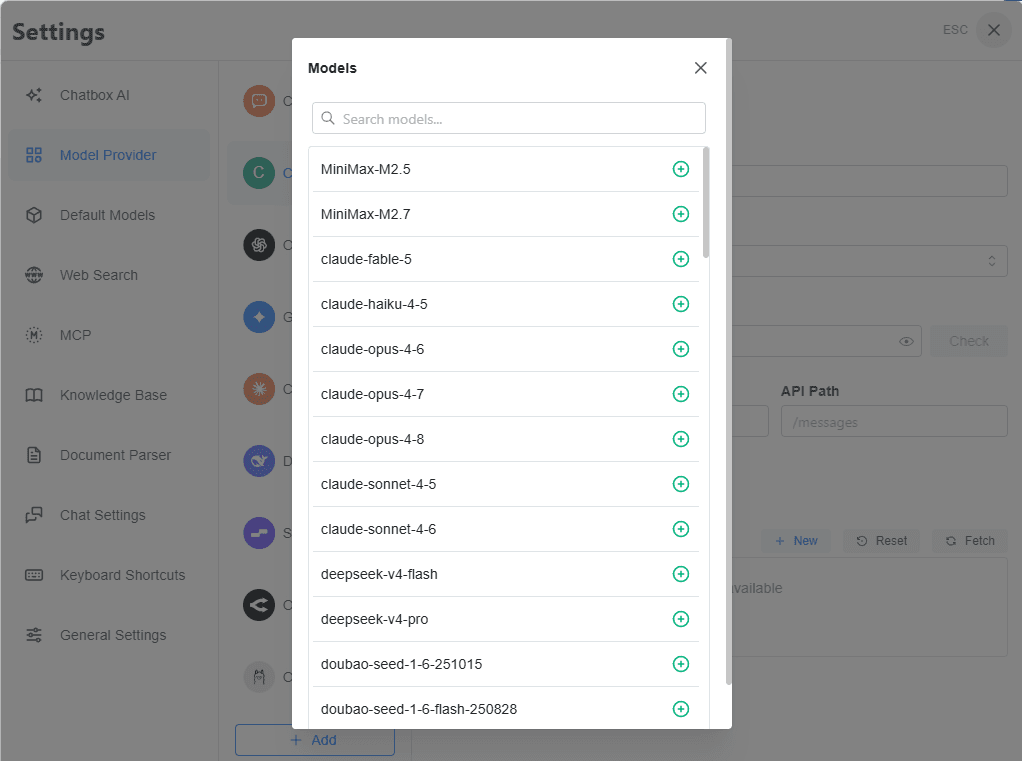Add claude-haiku-4-5 using the plus icon
This screenshot has width=1022, height=761.
coord(680,304)
